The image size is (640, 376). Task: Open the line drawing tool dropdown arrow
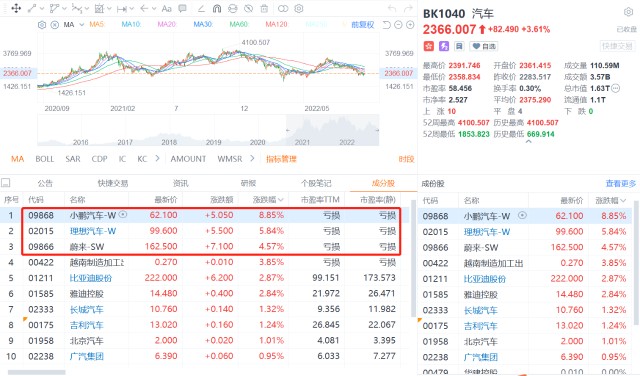coord(42,9)
